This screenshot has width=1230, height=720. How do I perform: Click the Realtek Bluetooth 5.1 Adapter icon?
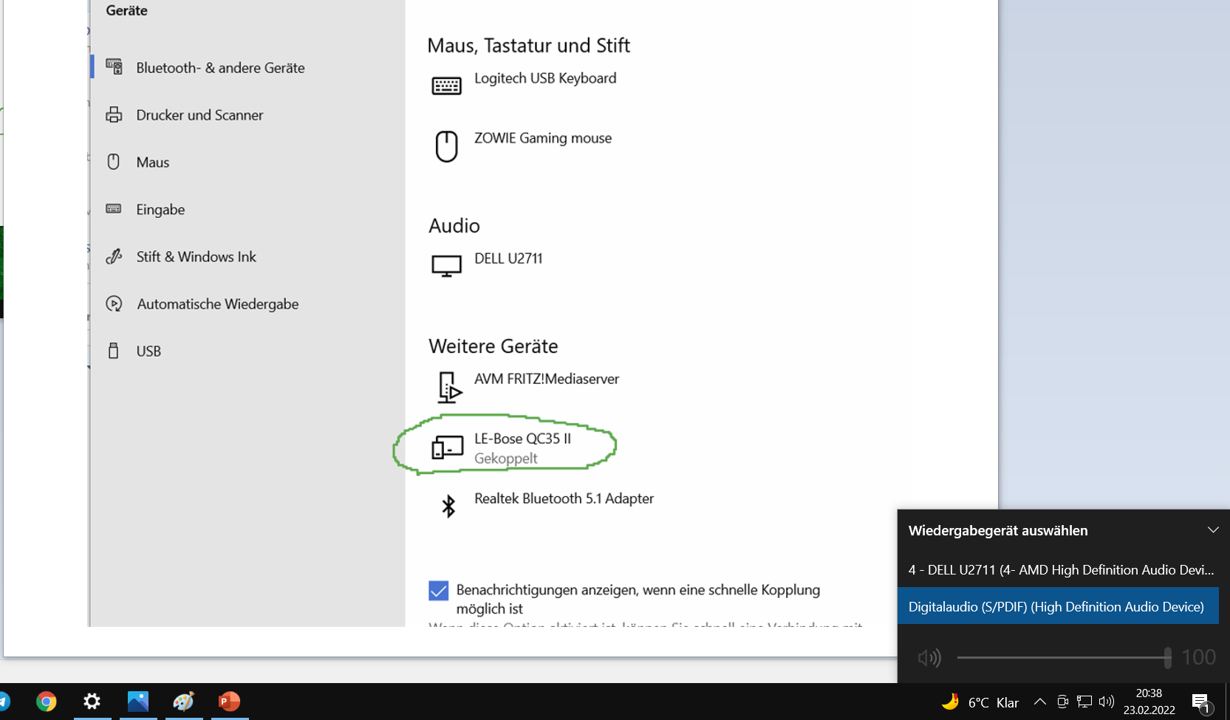pos(448,505)
